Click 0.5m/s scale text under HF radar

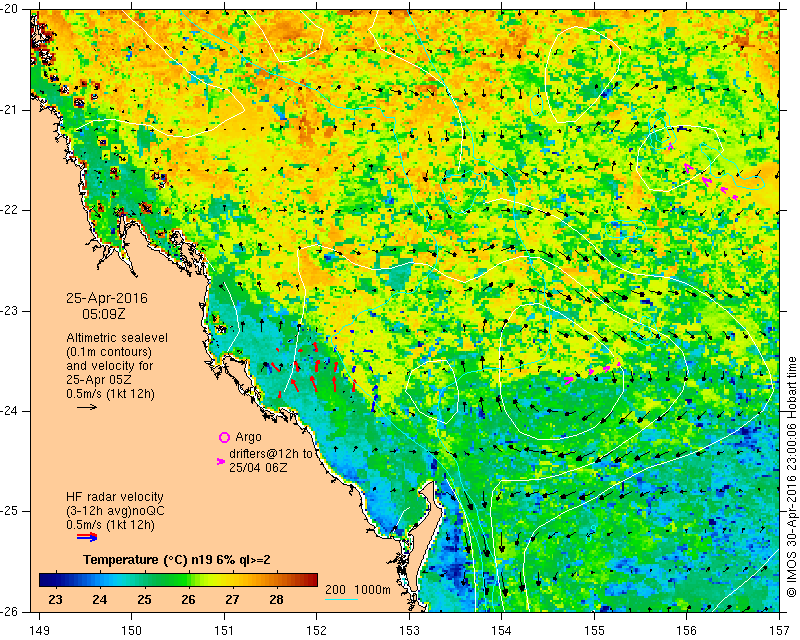coord(110,525)
